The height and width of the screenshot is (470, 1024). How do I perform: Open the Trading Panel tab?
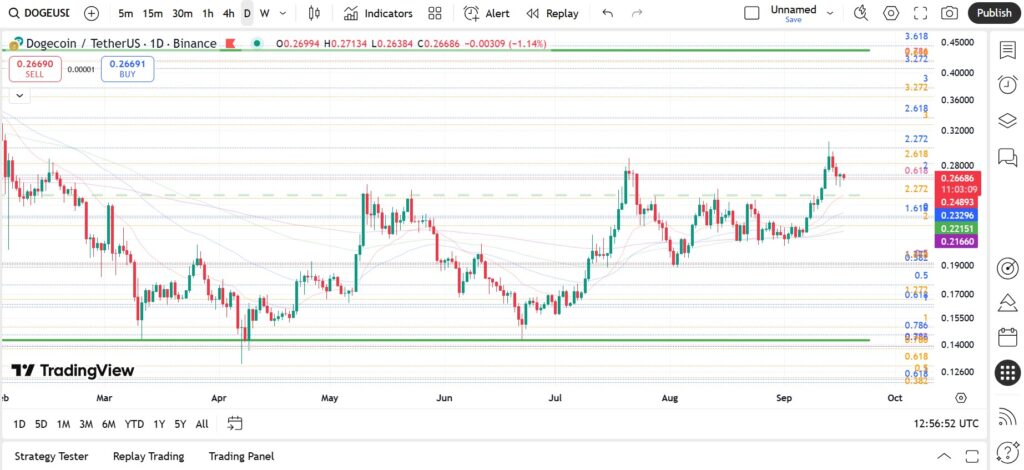tap(242, 456)
